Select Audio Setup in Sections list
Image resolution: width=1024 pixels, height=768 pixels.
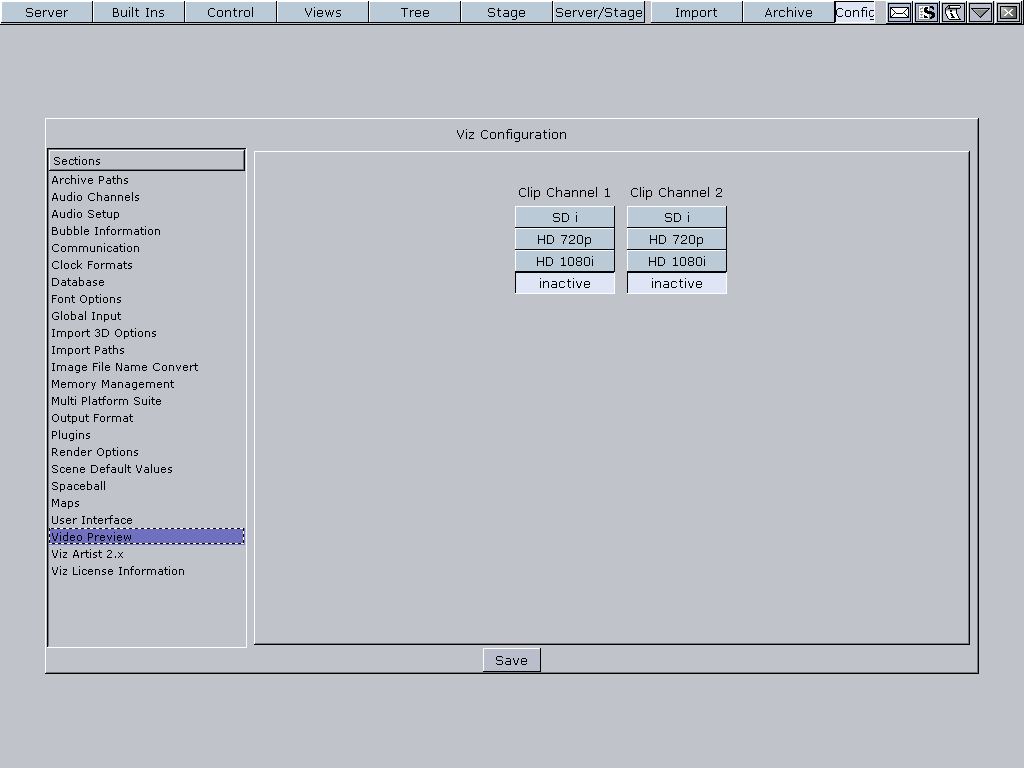pos(85,214)
